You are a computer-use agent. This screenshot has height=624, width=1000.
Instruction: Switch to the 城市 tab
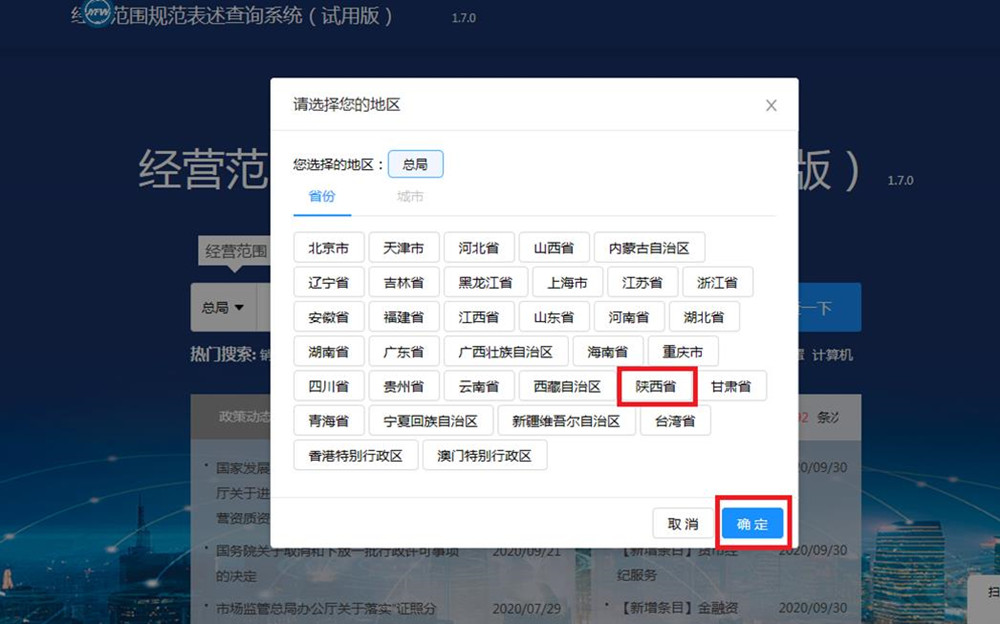pos(410,197)
